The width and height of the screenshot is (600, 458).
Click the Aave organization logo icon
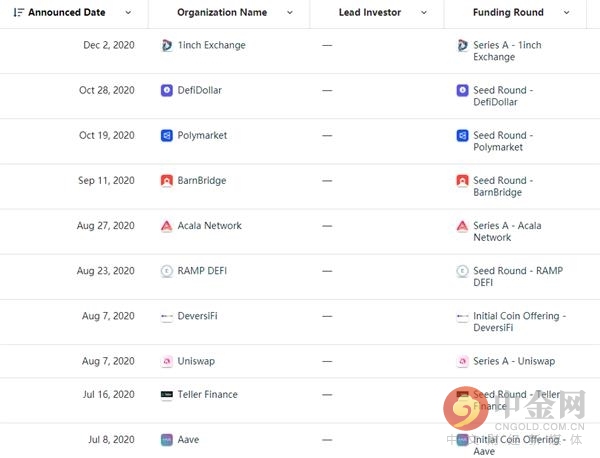166,440
